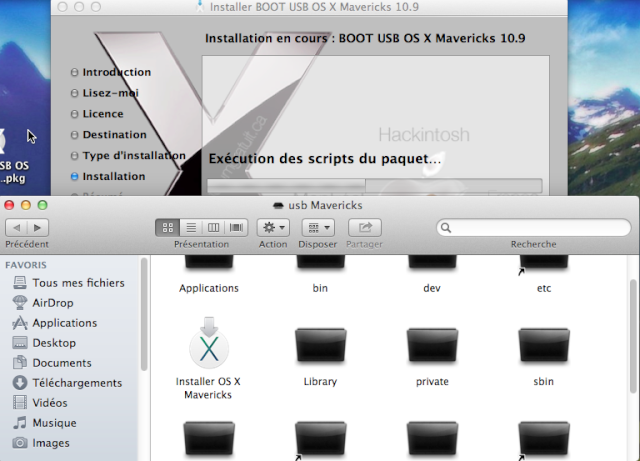Select the bin folder
Viewport: 640px width, 461px height.
point(320,262)
